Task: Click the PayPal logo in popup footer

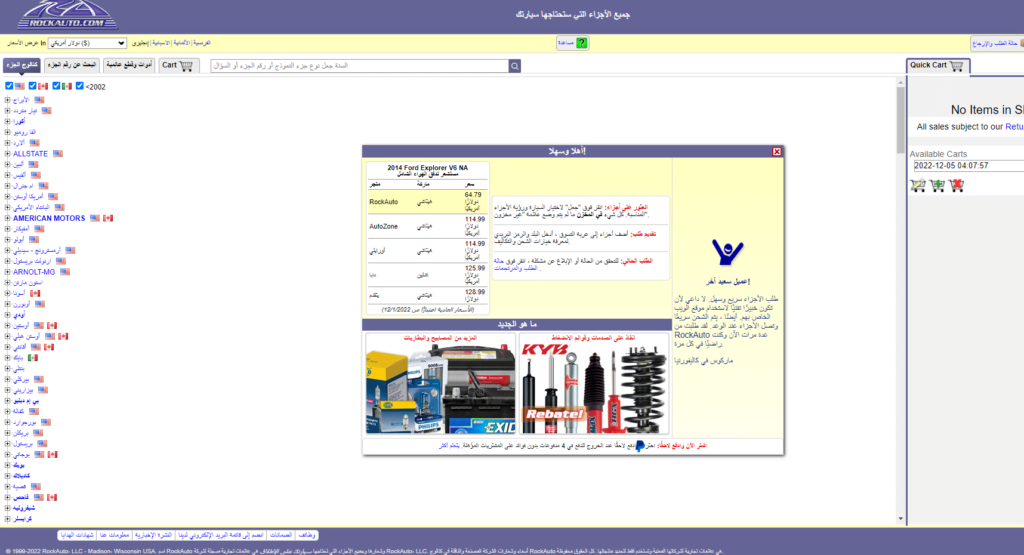Action: pyautogui.click(x=640, y=446)
